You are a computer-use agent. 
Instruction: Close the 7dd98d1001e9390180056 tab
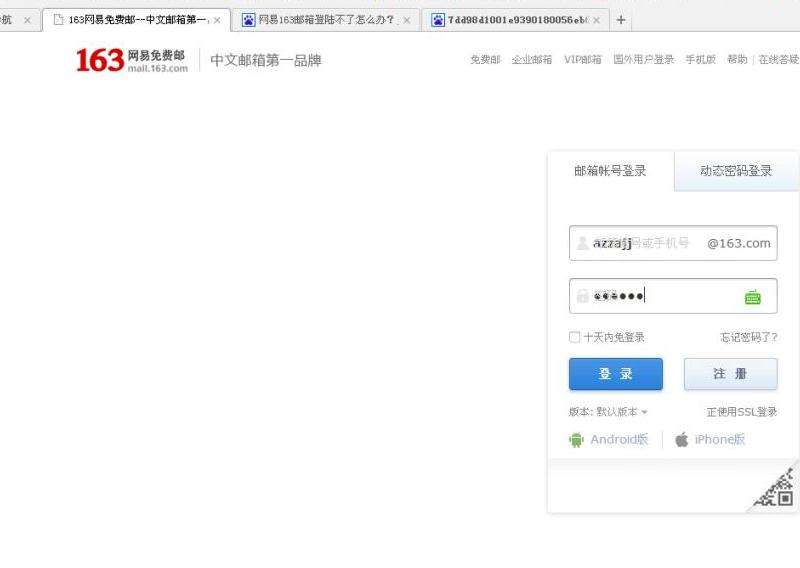click(596, 20)
